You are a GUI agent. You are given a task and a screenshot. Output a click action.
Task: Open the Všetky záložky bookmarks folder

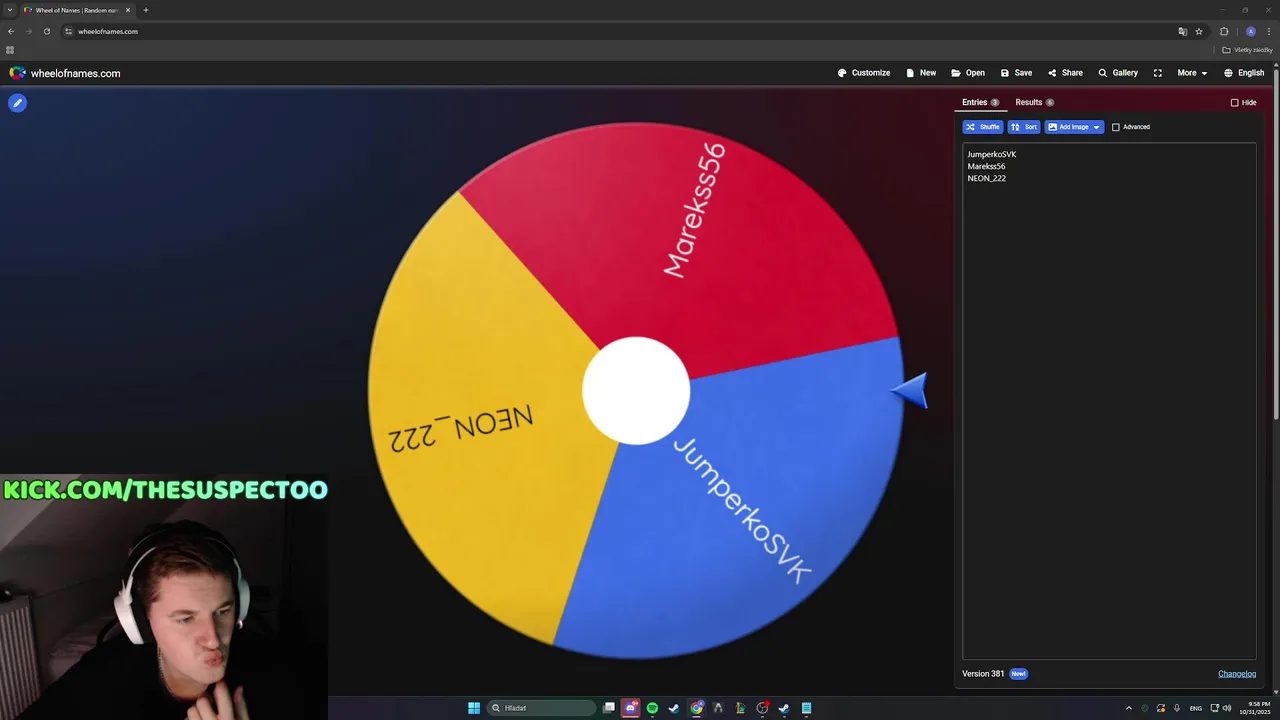1247,50
